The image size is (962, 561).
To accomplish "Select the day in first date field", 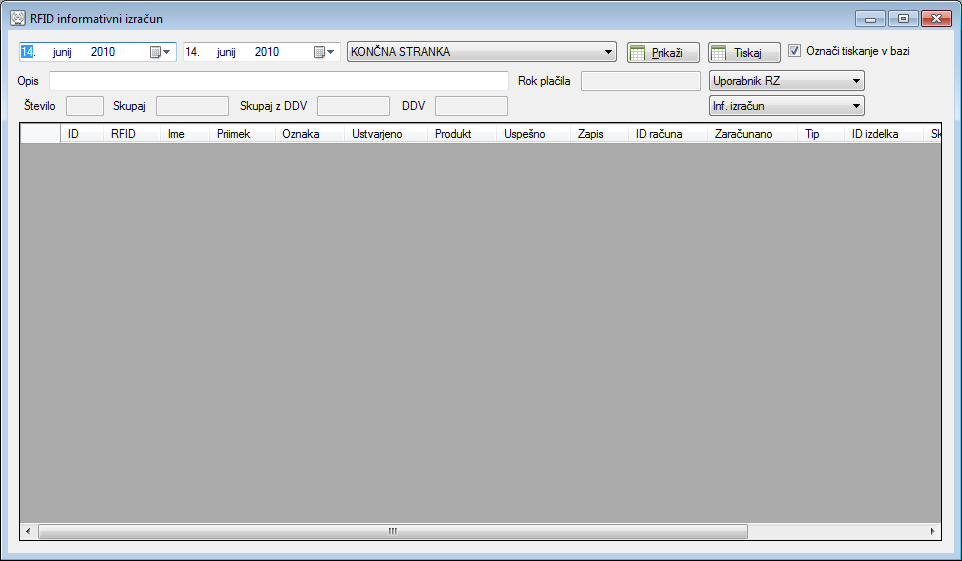I will click(x=28, y=52).
